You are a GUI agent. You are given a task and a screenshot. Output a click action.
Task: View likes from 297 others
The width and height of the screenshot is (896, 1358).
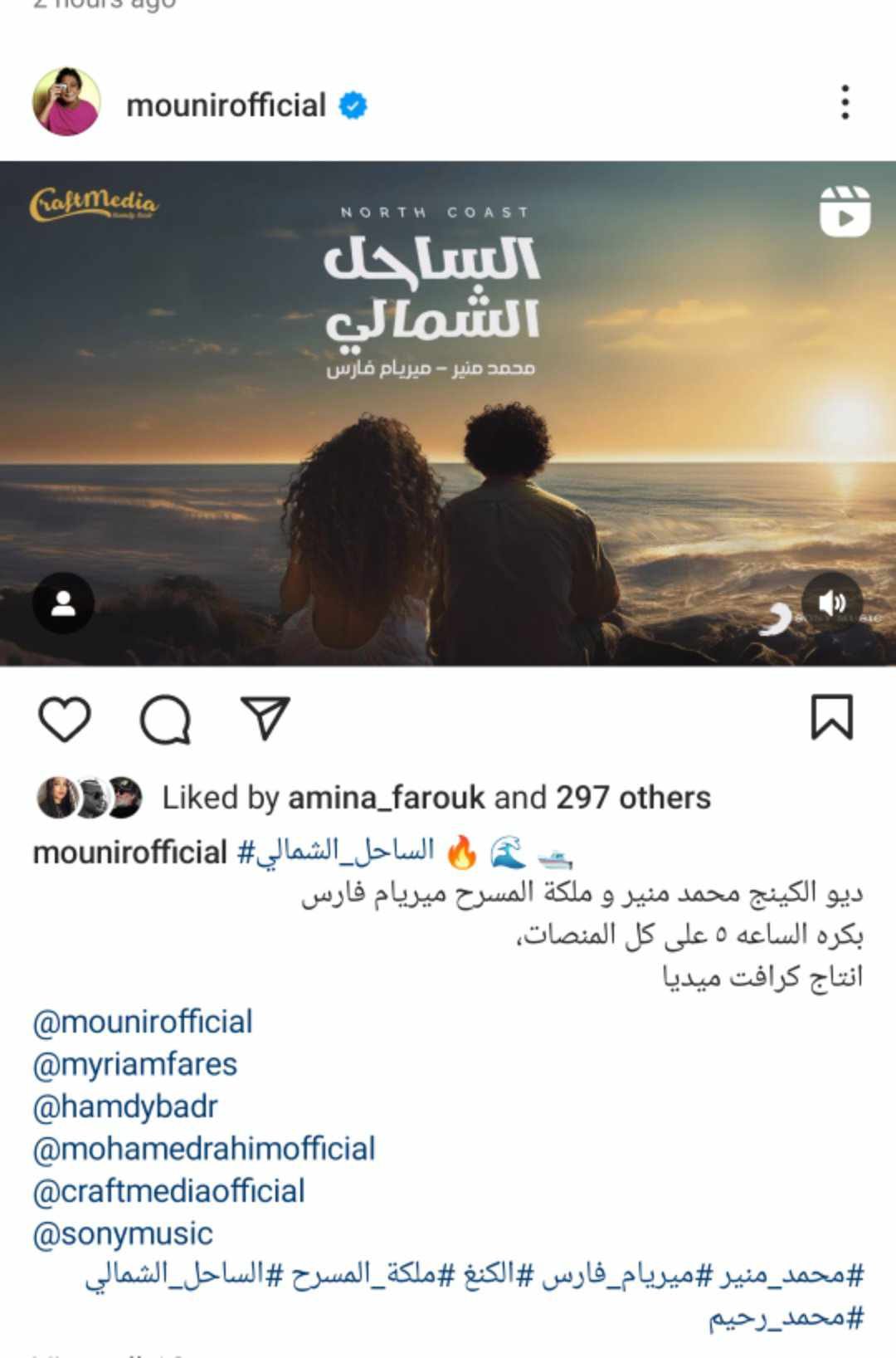633,798
